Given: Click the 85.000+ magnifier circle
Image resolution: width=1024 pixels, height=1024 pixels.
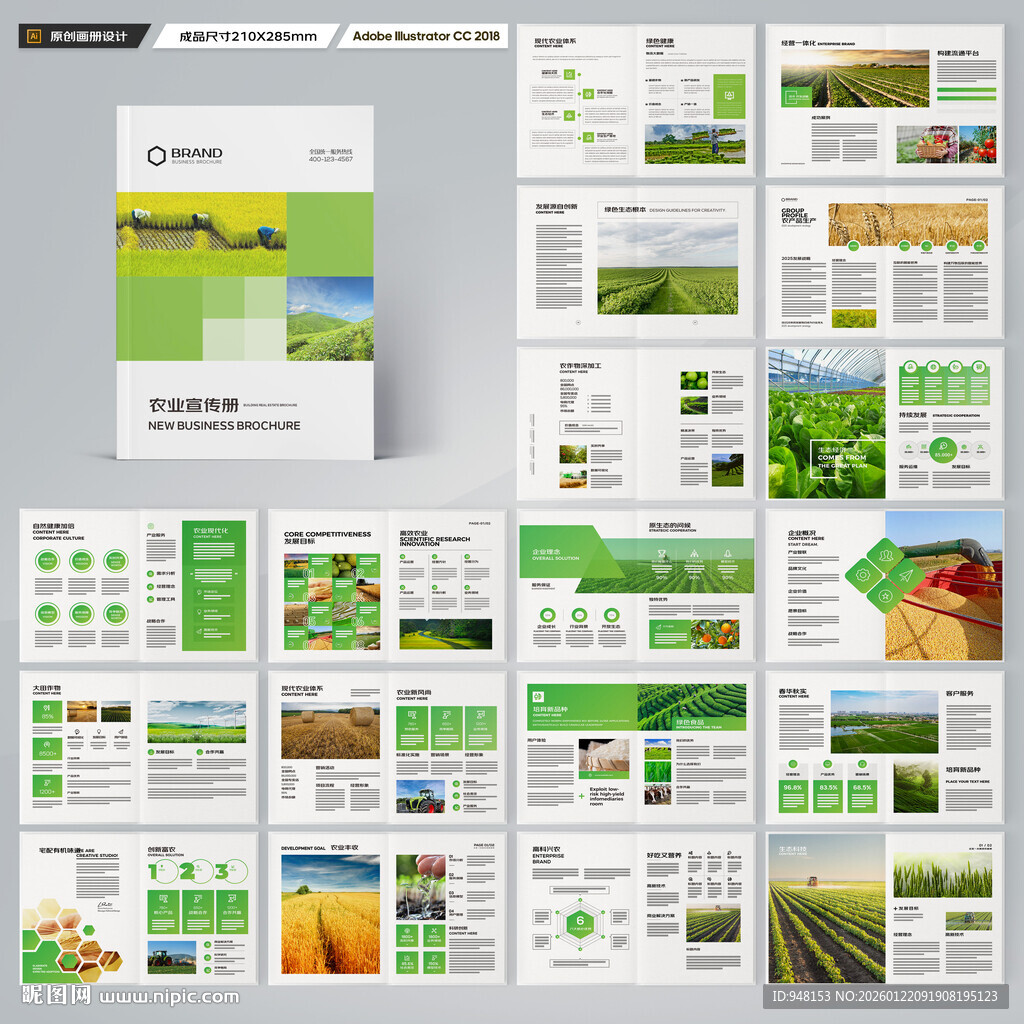Looking at the screenshot, I should point(943,449).
